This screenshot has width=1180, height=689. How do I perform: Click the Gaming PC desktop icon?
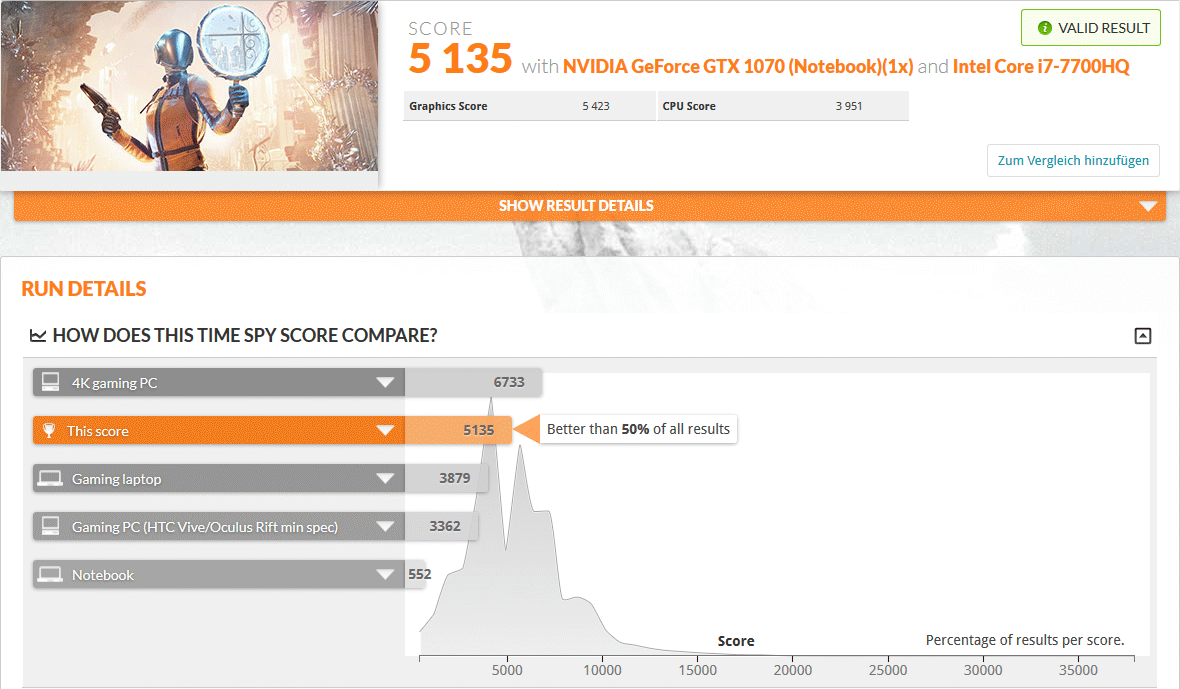[x=50, y=527]
